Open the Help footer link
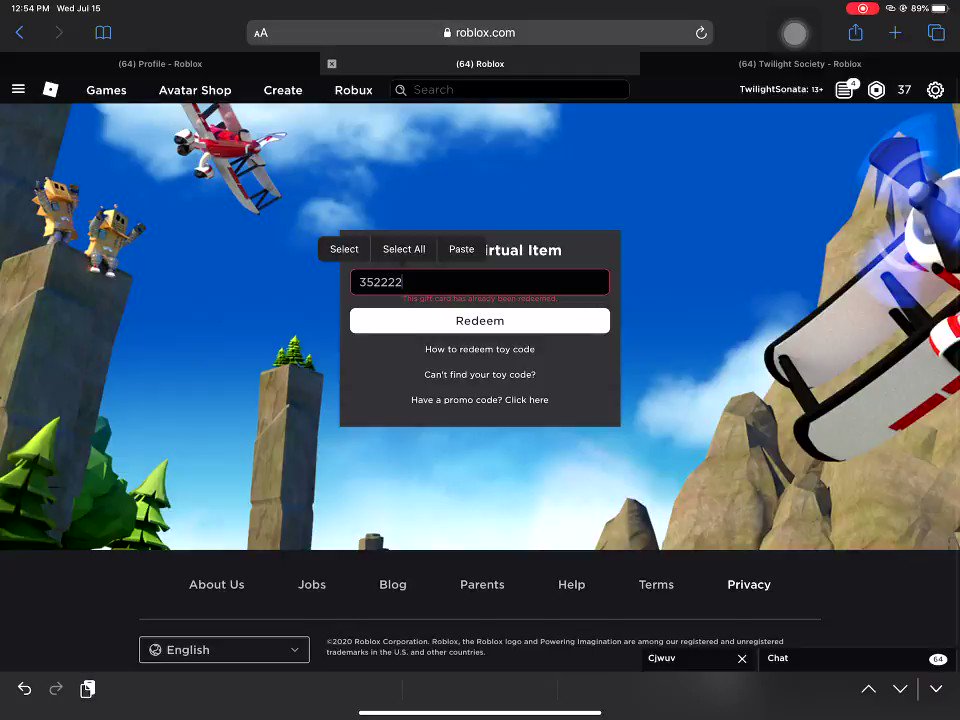Screen dimensions: 960x720 click(572, 585)
